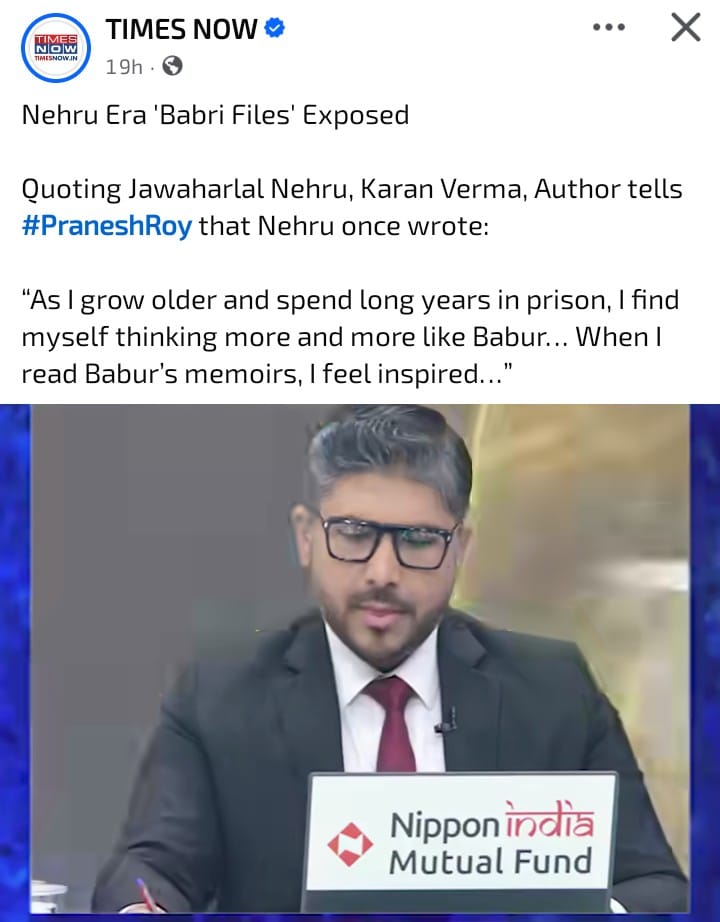This screenshot has height=922, width=720.
Task: Open the three-dot post options menu
Action: pyautogui.click(x=609, y=27)
